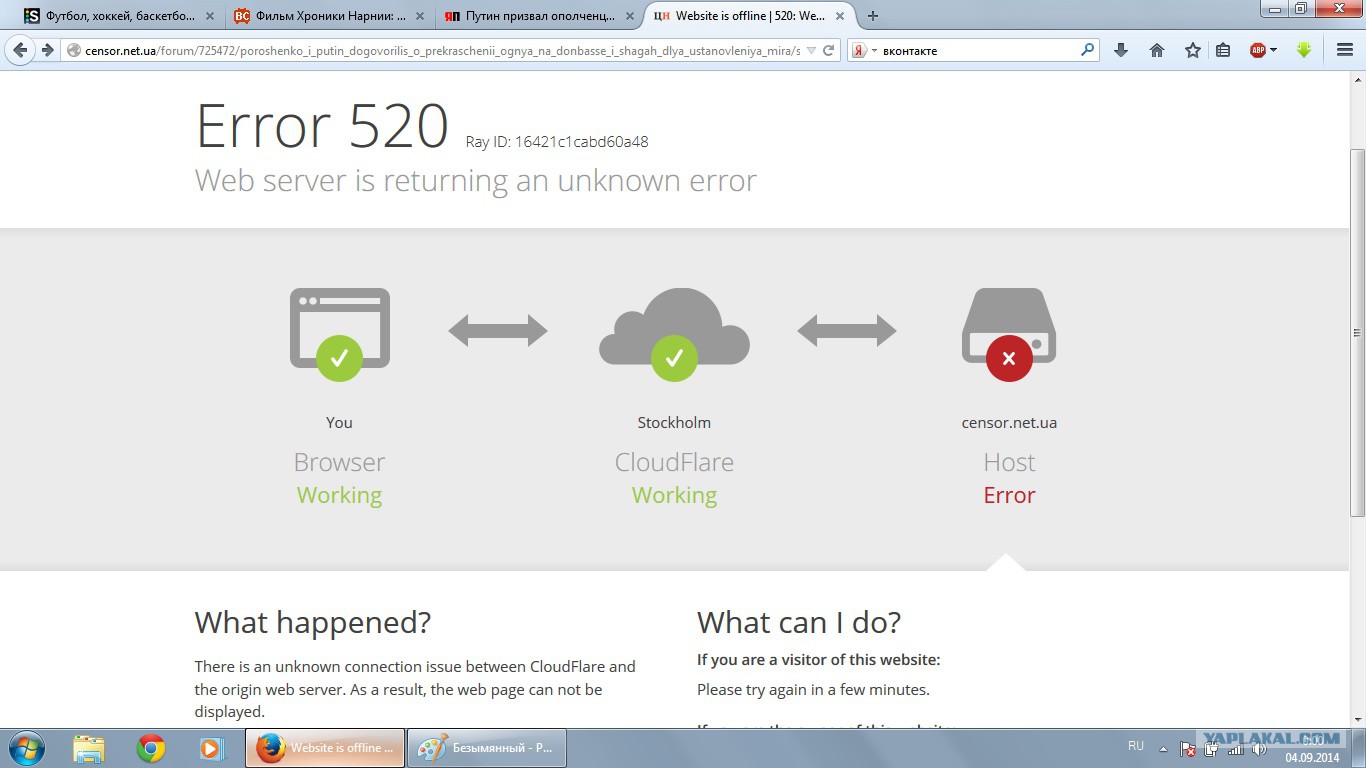Open the downloads arrow icon
The height and width of the screenshot is (768, 1366).
click(1121, 50)
